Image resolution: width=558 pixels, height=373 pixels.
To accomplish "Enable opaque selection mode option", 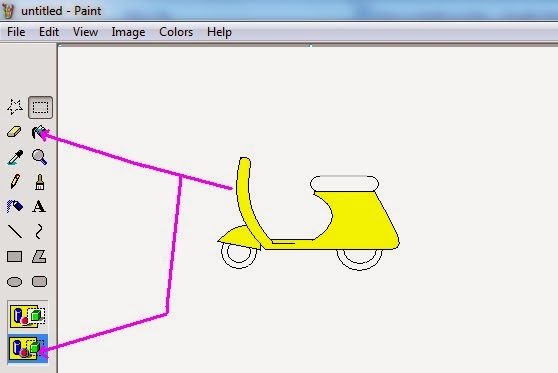I will coord(28,316).
